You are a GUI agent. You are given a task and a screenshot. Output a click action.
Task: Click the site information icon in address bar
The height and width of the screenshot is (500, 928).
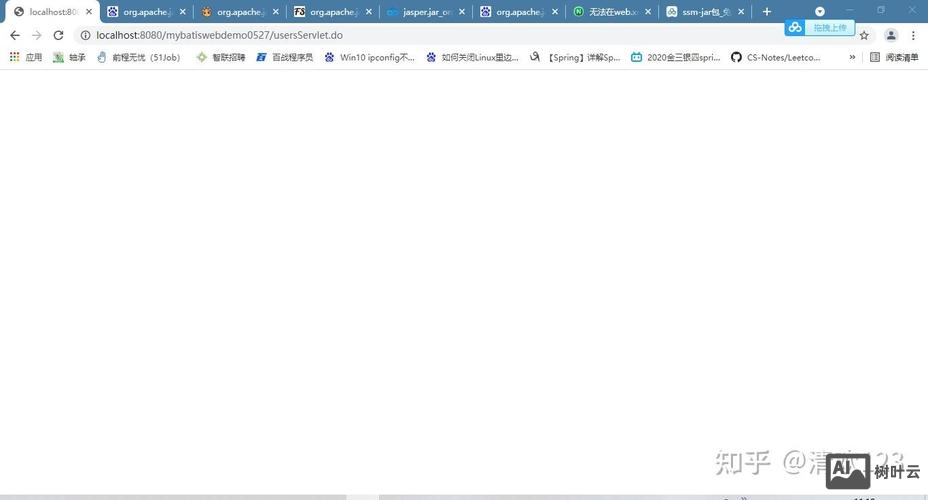point(84,35)
